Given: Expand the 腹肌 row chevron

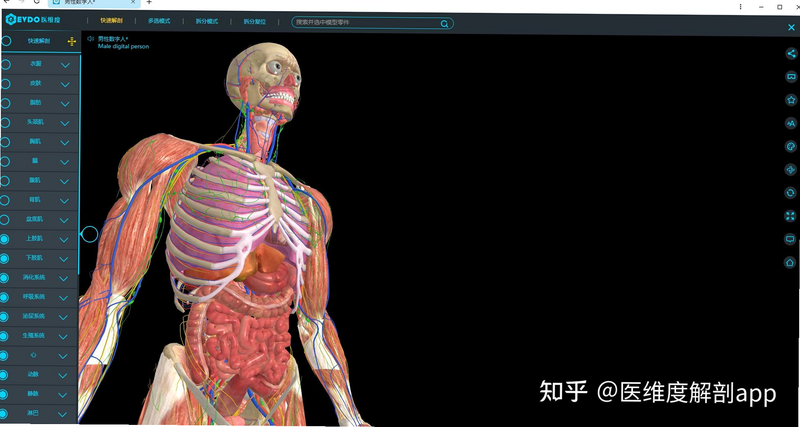Looking at the screenshot, I should 64,182.
